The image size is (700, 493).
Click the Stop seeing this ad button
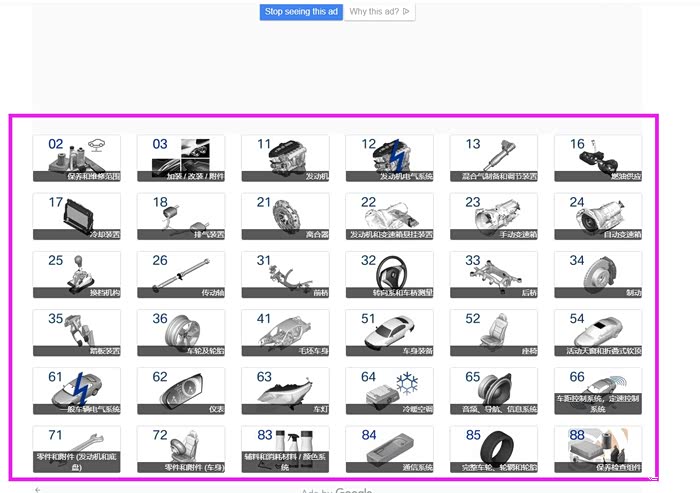pos(301,12)
